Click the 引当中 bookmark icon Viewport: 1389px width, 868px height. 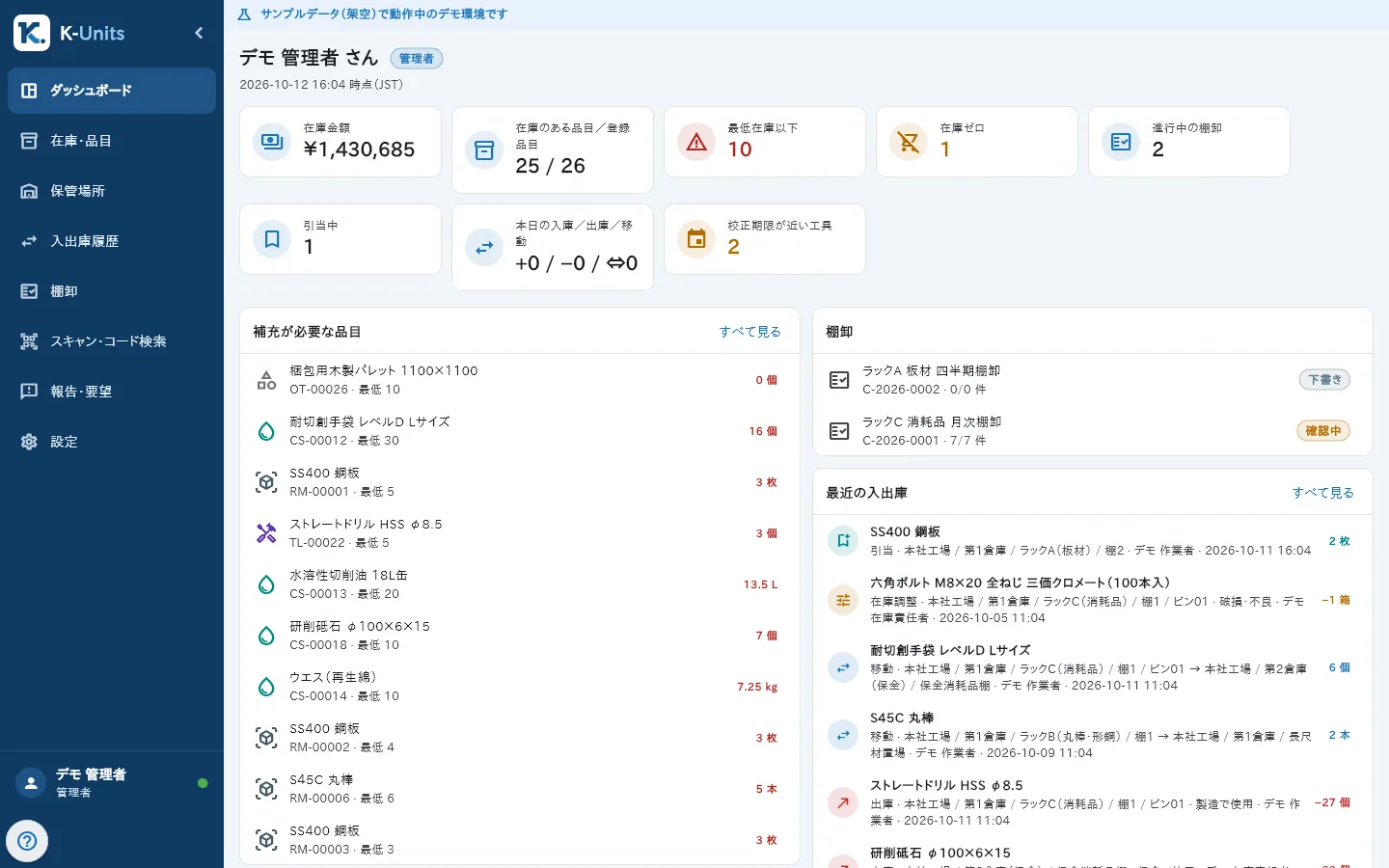[272, 239]
